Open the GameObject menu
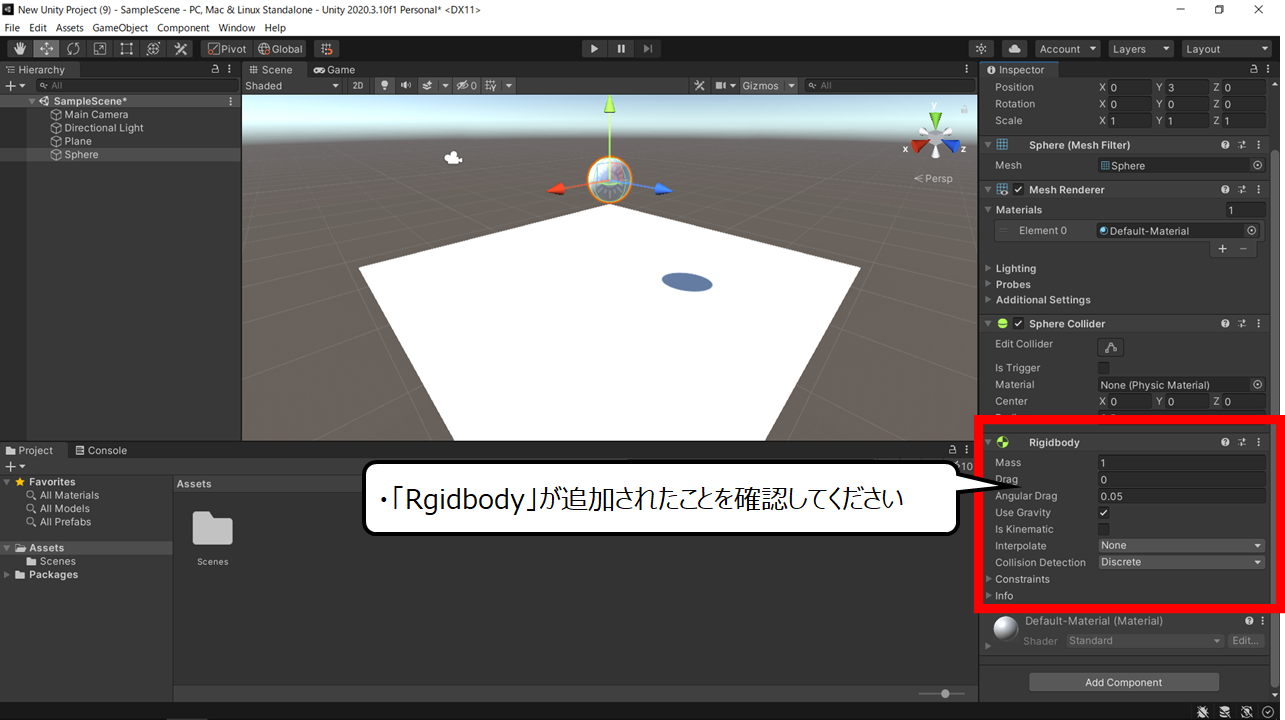 click(120, 28)
